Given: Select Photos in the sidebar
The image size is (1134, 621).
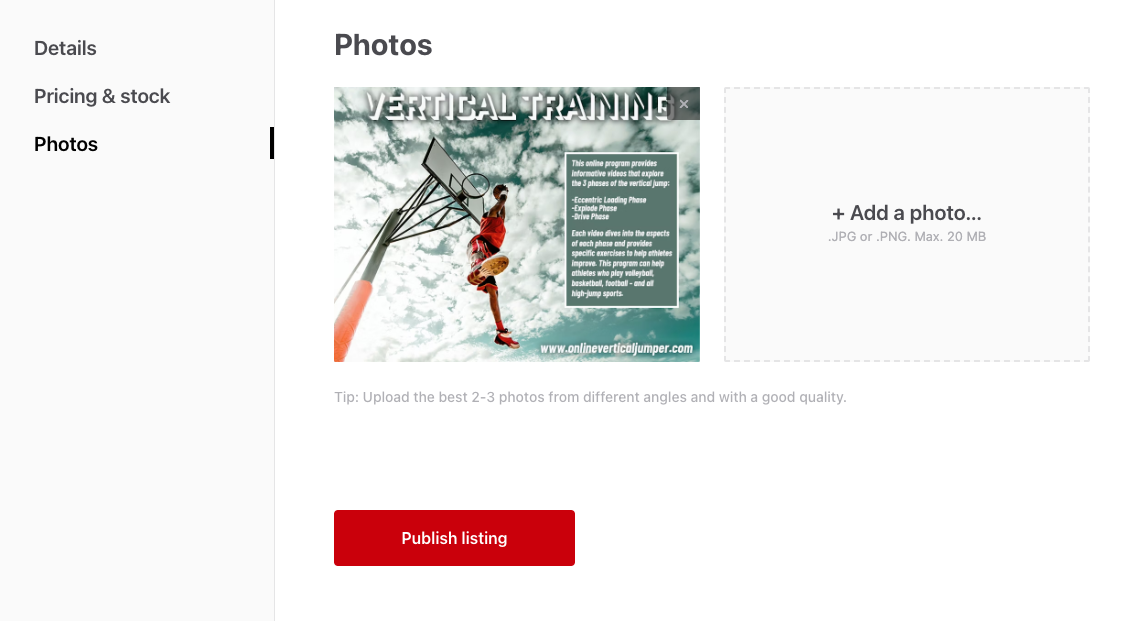Looking at the screenshot, I should click(x=66, y=144).
